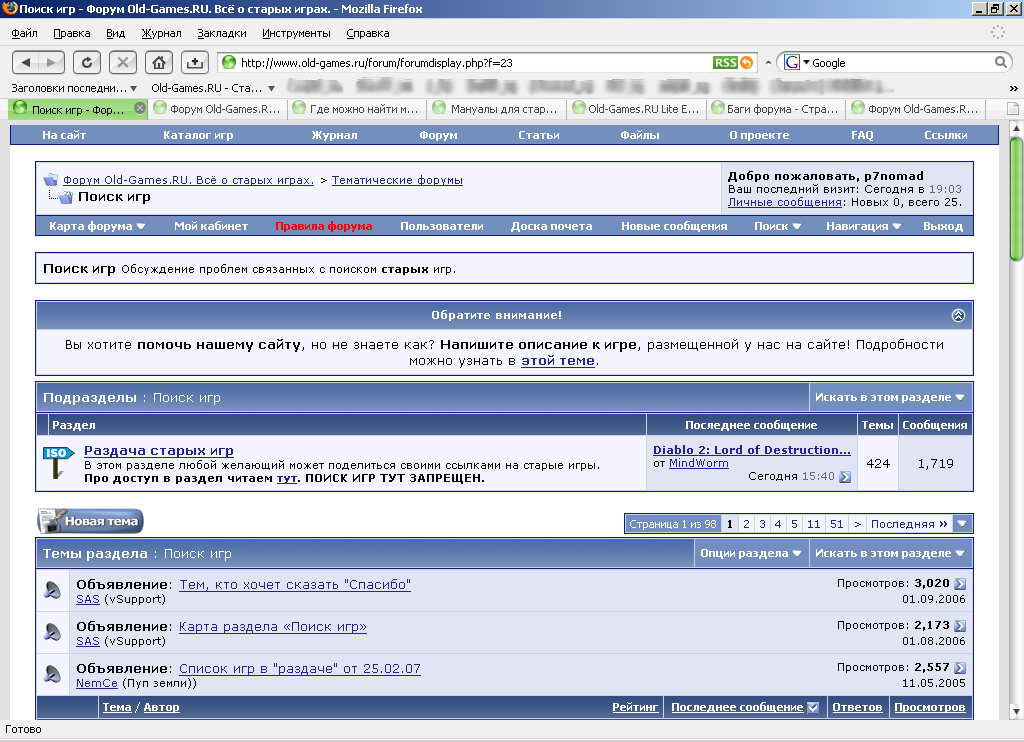Switch to the 'Мануалы для стар...' tab

tap(496, 109)
